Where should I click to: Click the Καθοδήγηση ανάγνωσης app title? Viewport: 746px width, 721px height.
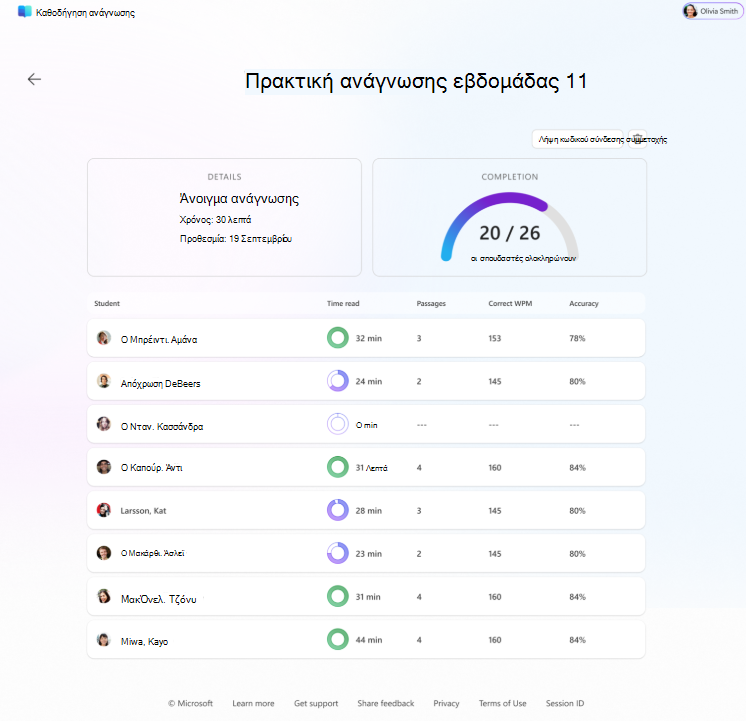(x=85, y=13)
